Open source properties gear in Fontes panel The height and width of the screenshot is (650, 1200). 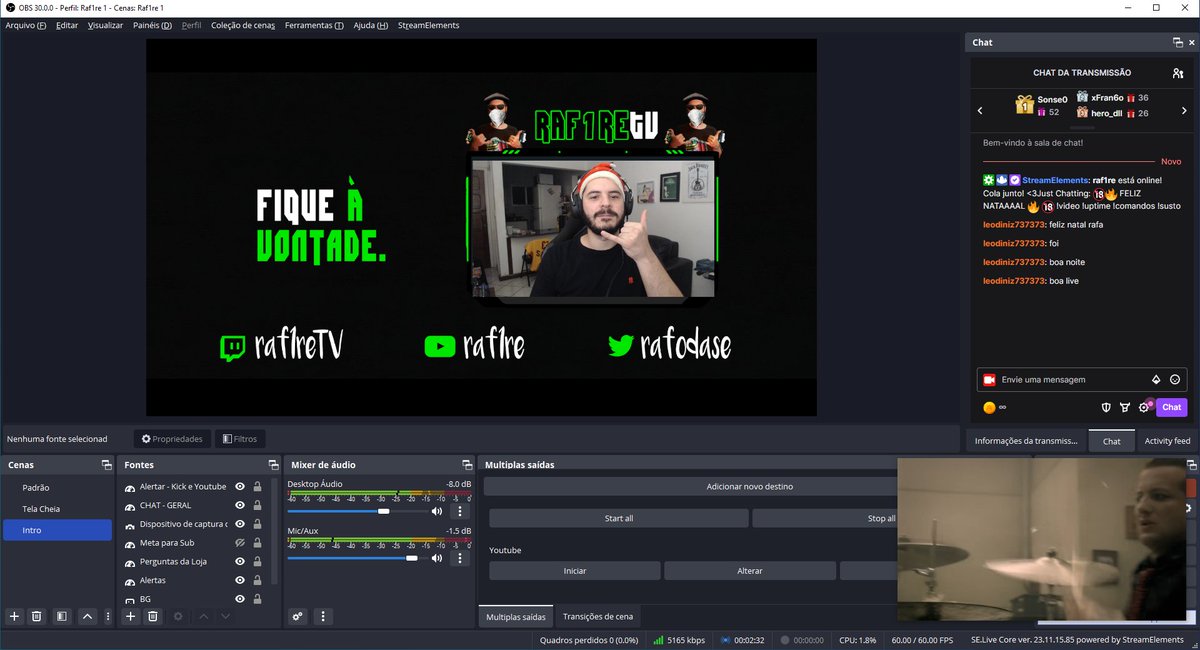(177, 617)
